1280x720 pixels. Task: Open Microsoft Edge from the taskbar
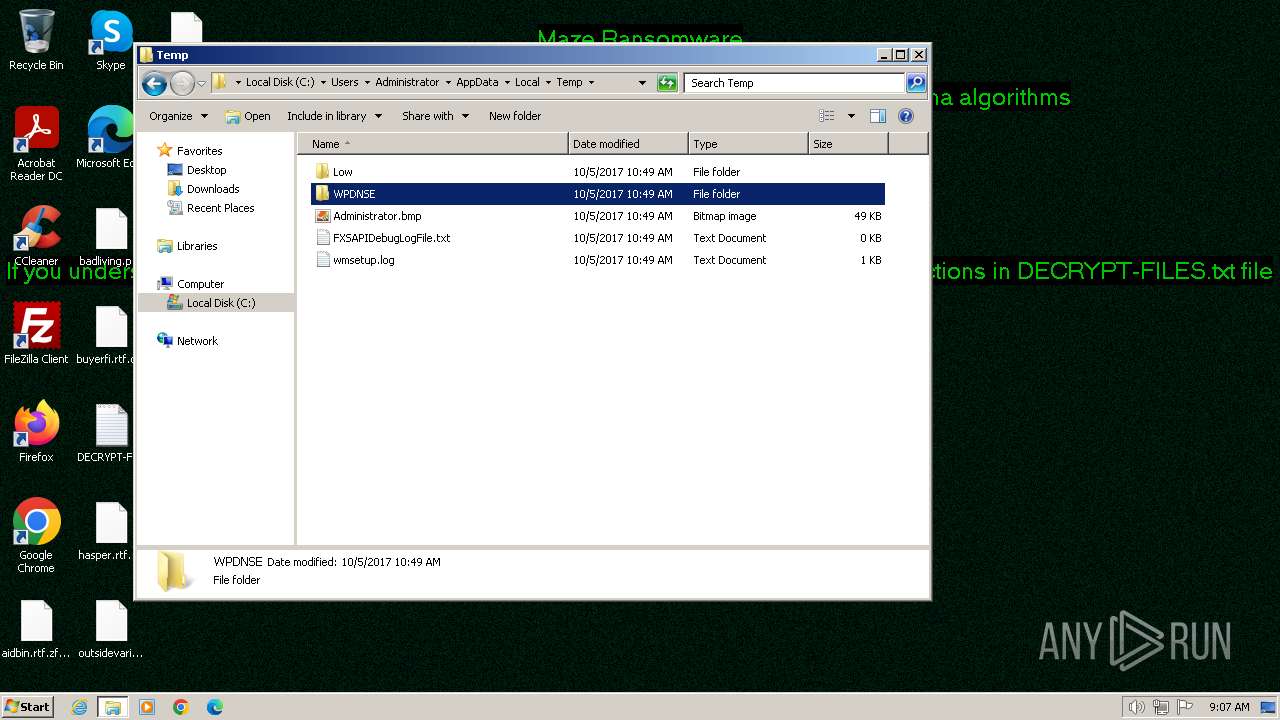point(215,707)
